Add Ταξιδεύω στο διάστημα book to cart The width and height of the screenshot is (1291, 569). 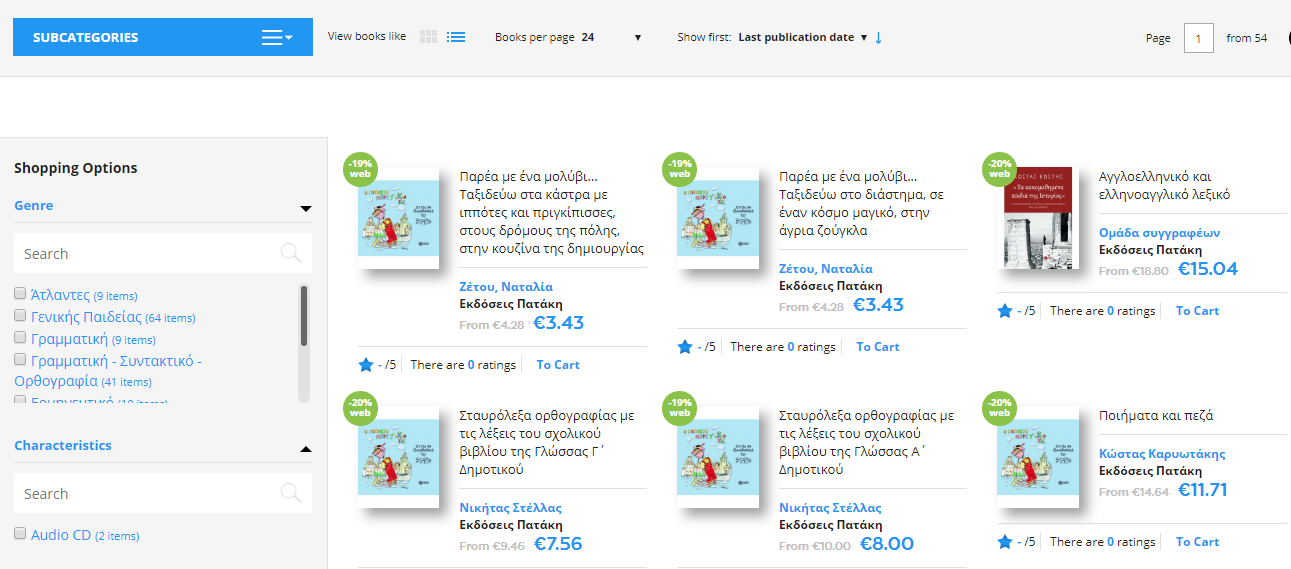click(x=878, y=347)
